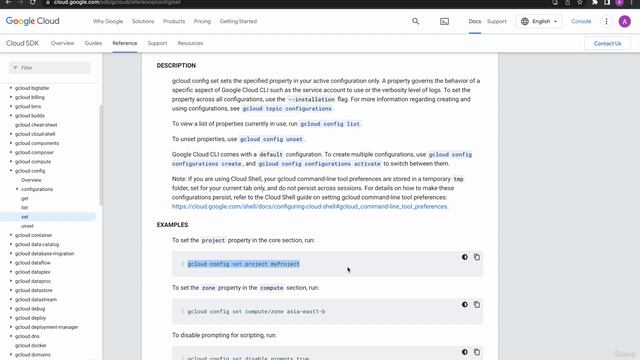The height and width of the screenshot is (360, 640).
Task: Open the Cloud Shell preferences URL link
Action: pos(309,207)
